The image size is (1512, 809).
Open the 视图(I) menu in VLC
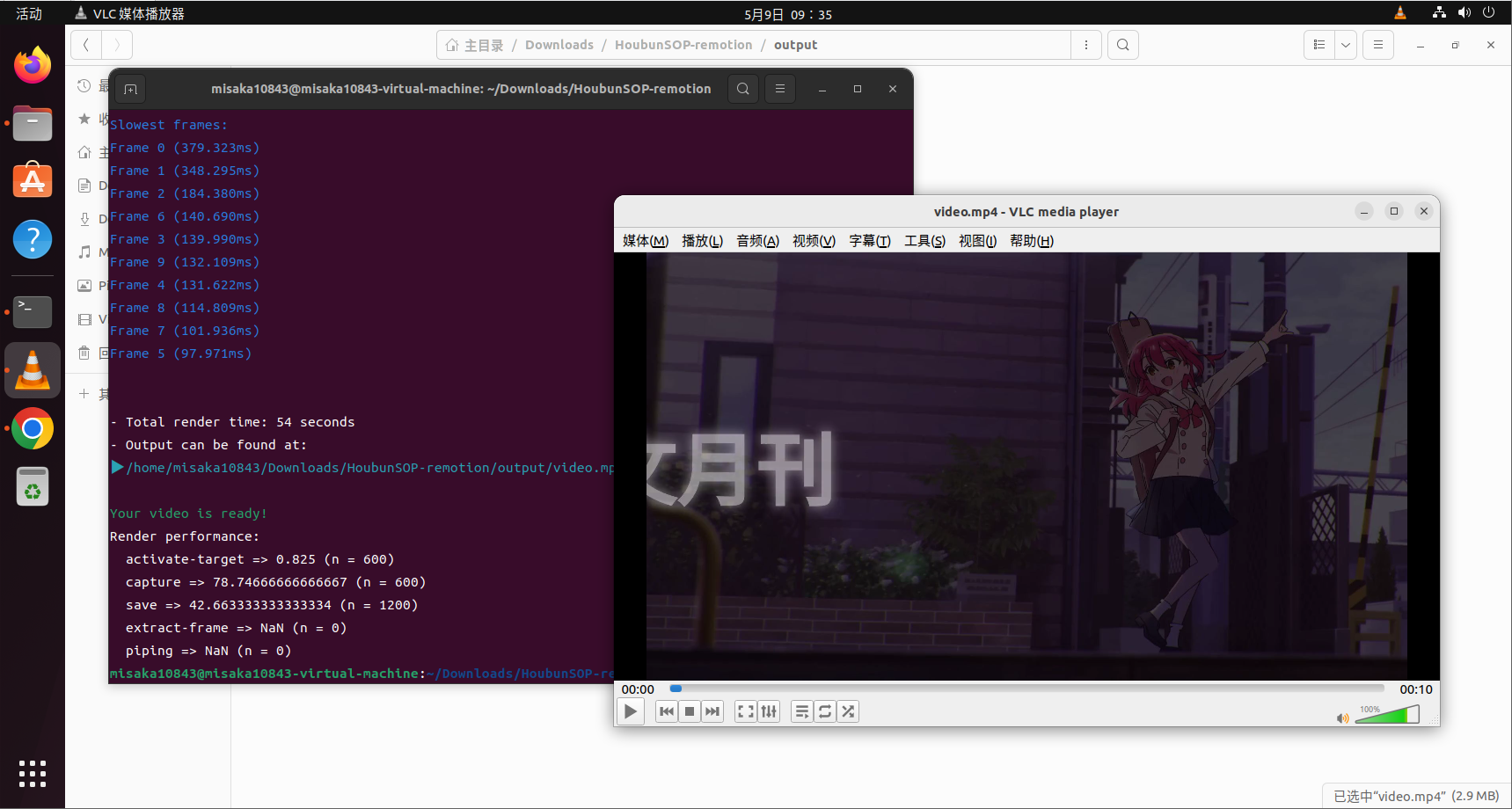[977, 241]
